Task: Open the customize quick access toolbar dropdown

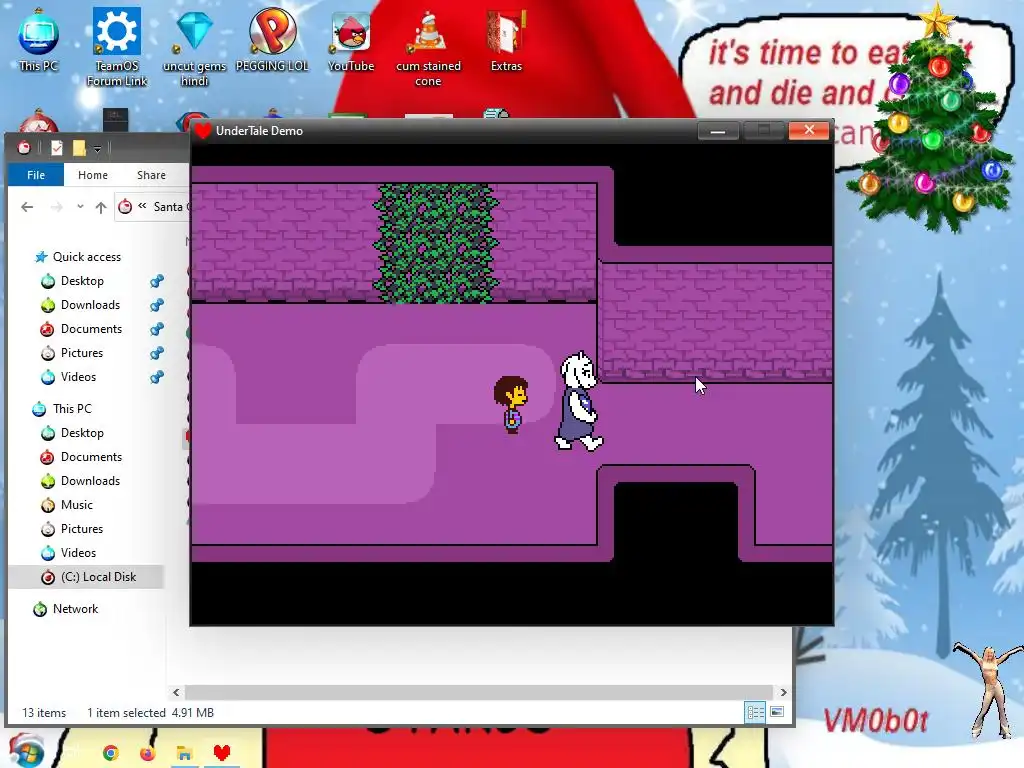Action: point(97,149)
